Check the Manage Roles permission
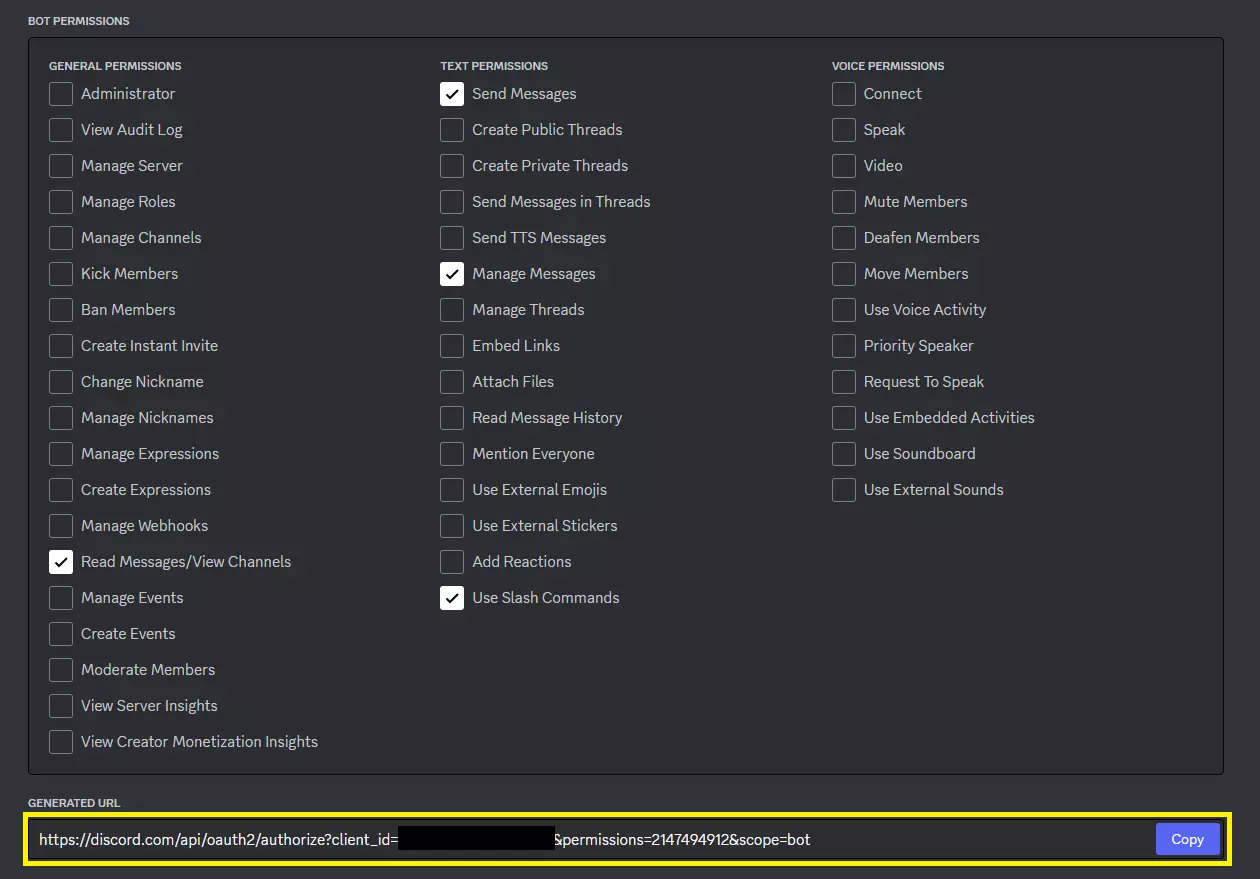Image resolution: width=1260 pixels, height=879 pixels. pos(61,202)
